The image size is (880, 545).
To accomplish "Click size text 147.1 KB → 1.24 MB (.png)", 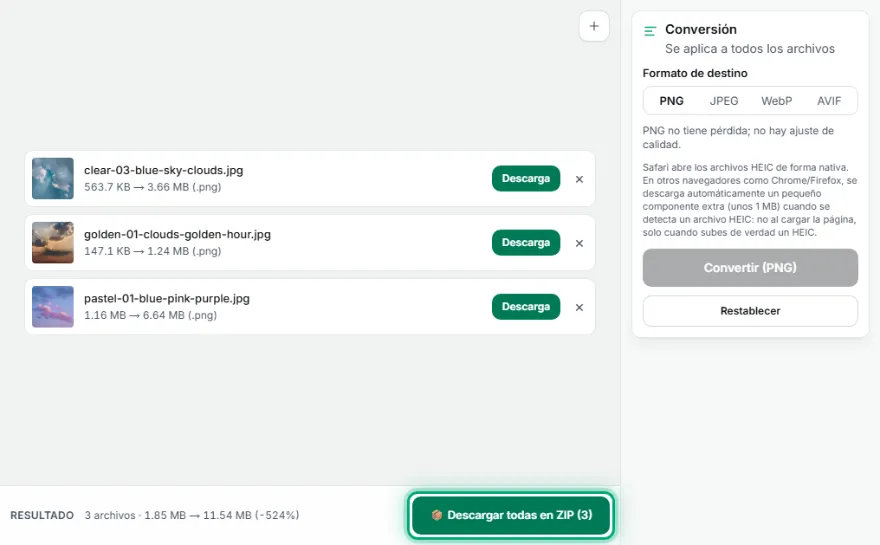I will [153, 251].
